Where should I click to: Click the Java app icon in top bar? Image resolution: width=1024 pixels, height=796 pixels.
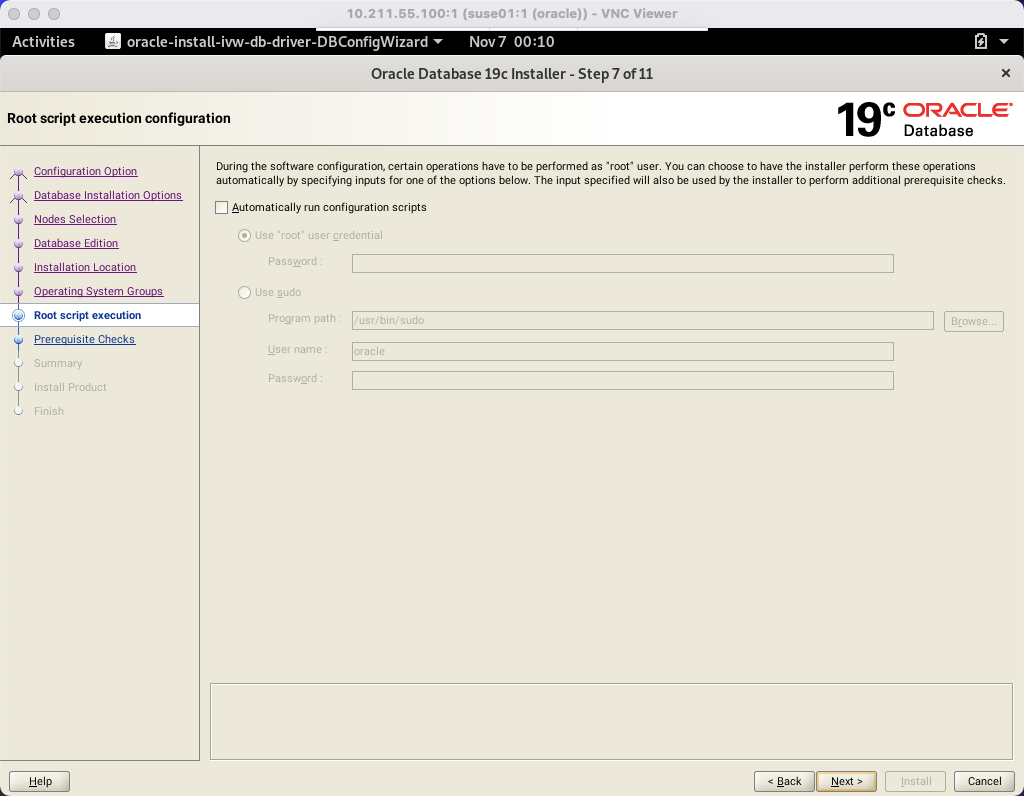point(113,42)
